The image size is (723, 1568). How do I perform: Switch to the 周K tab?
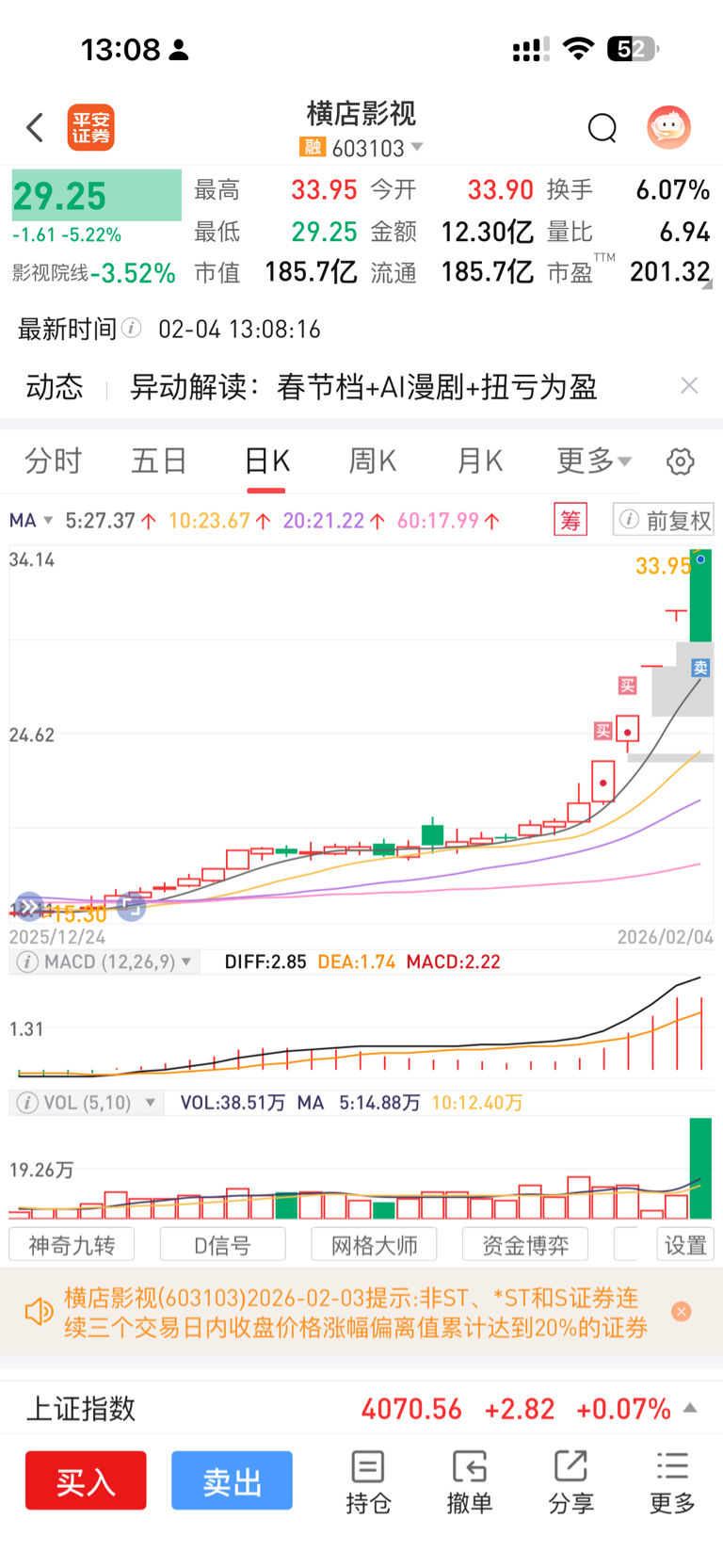pos(373,461)
